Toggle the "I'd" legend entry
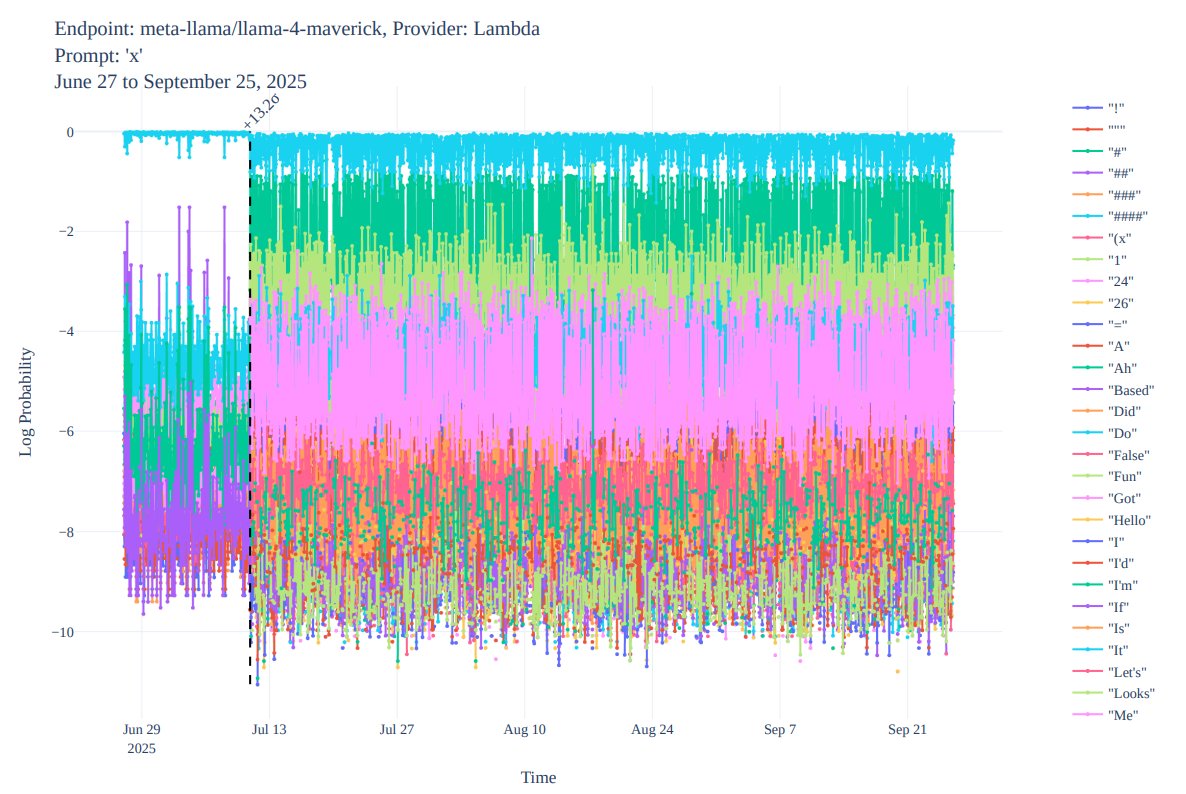This screenshot has height=794, width=1186. point(1104,563)
